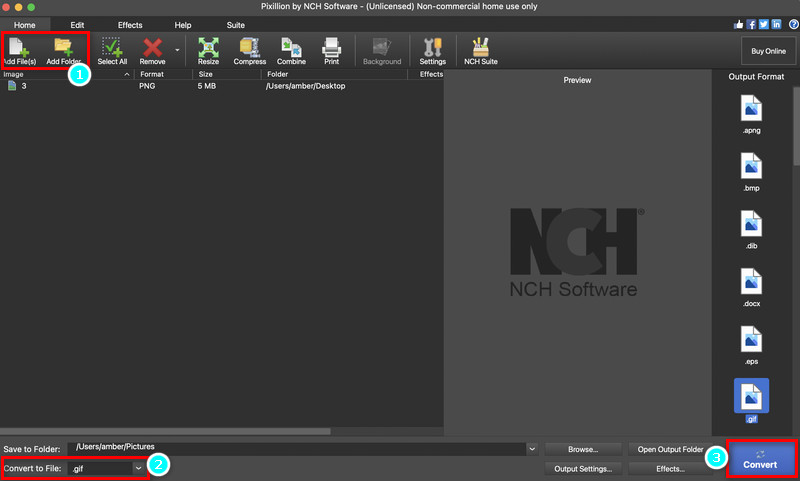Open the Compress tool

[x=249, y=51]
